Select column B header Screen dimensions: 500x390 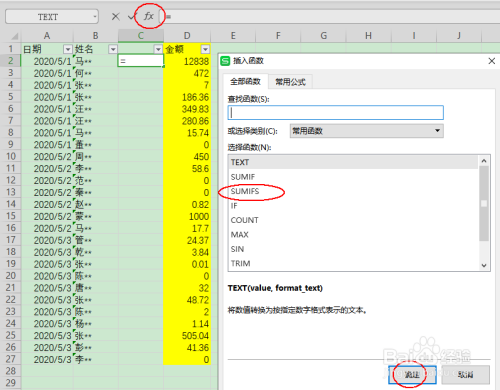[x=96, y=36]
